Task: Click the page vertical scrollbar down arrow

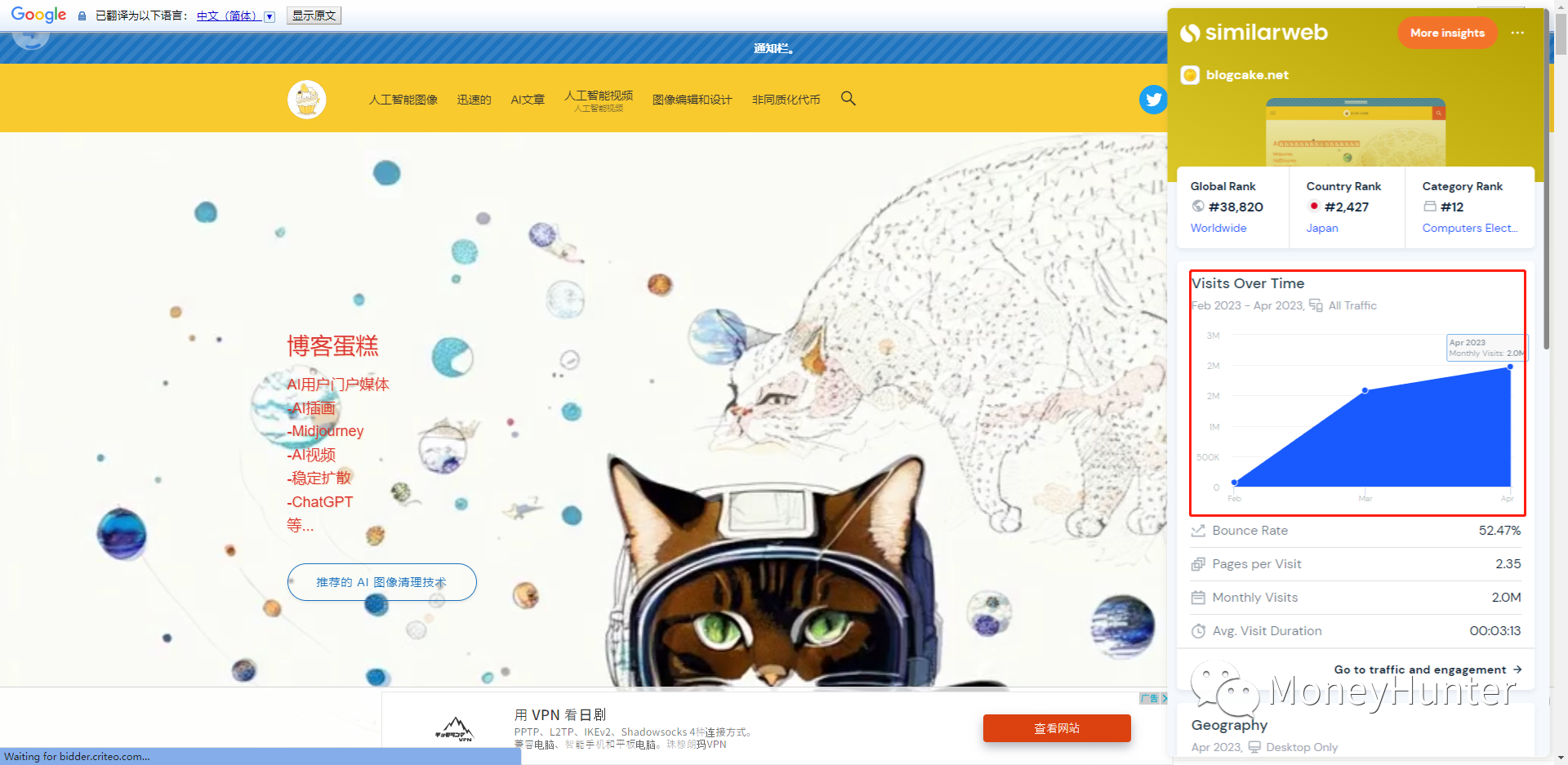Action: [x=1560, y=757]
